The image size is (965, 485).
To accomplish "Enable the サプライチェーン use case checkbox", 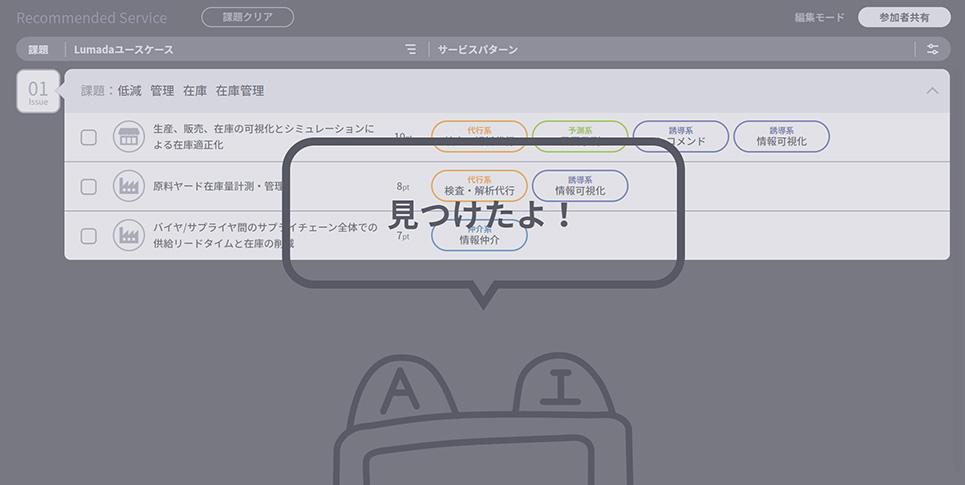I will [x=89, y=236].
